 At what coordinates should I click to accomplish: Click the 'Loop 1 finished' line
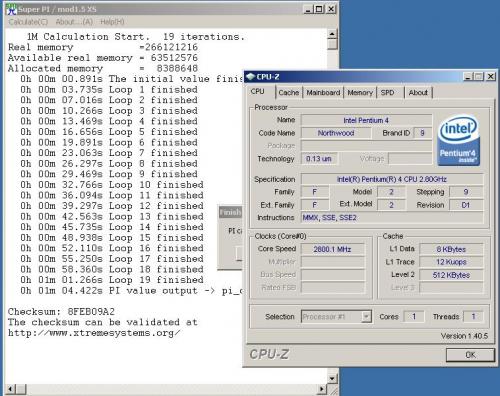pyautogui.click(x=109, y=90)
